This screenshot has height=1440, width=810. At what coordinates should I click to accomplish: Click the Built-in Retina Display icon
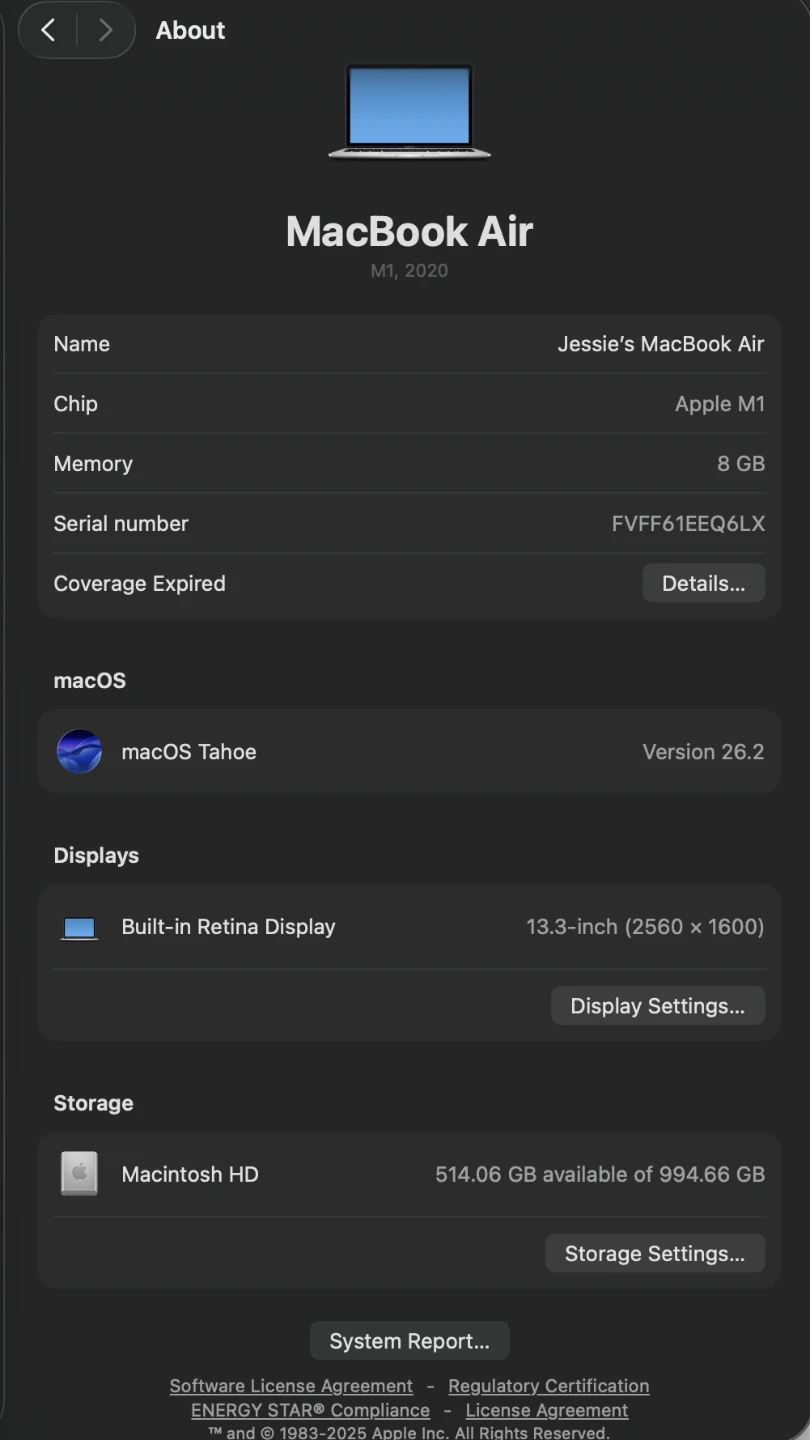[x=79, y=928]
